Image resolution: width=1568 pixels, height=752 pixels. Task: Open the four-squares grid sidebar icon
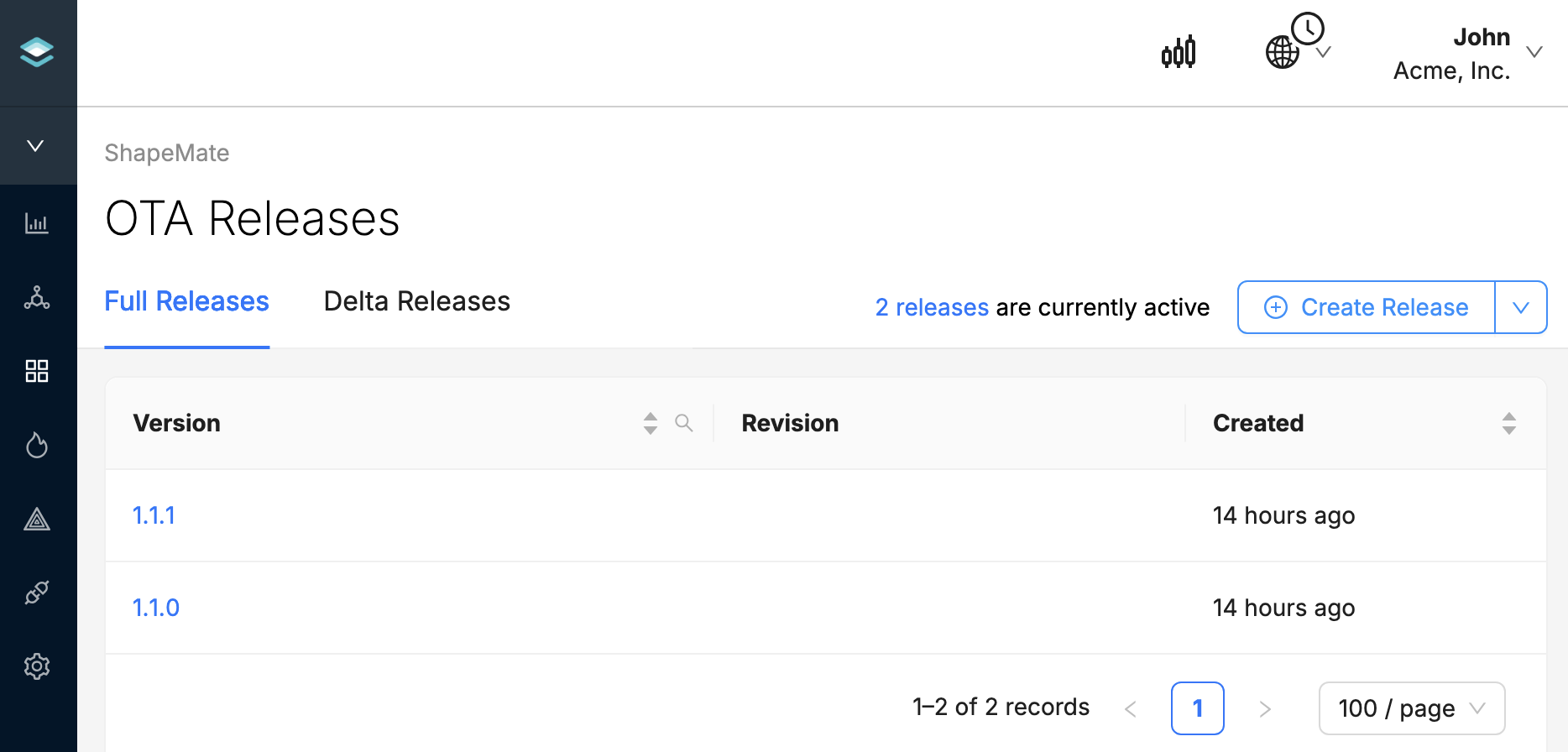37,371
